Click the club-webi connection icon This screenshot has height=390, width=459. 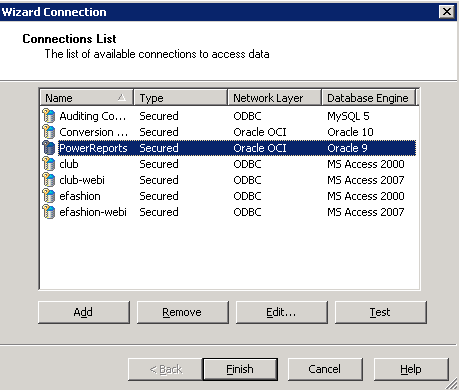click(x=49, y=180)
